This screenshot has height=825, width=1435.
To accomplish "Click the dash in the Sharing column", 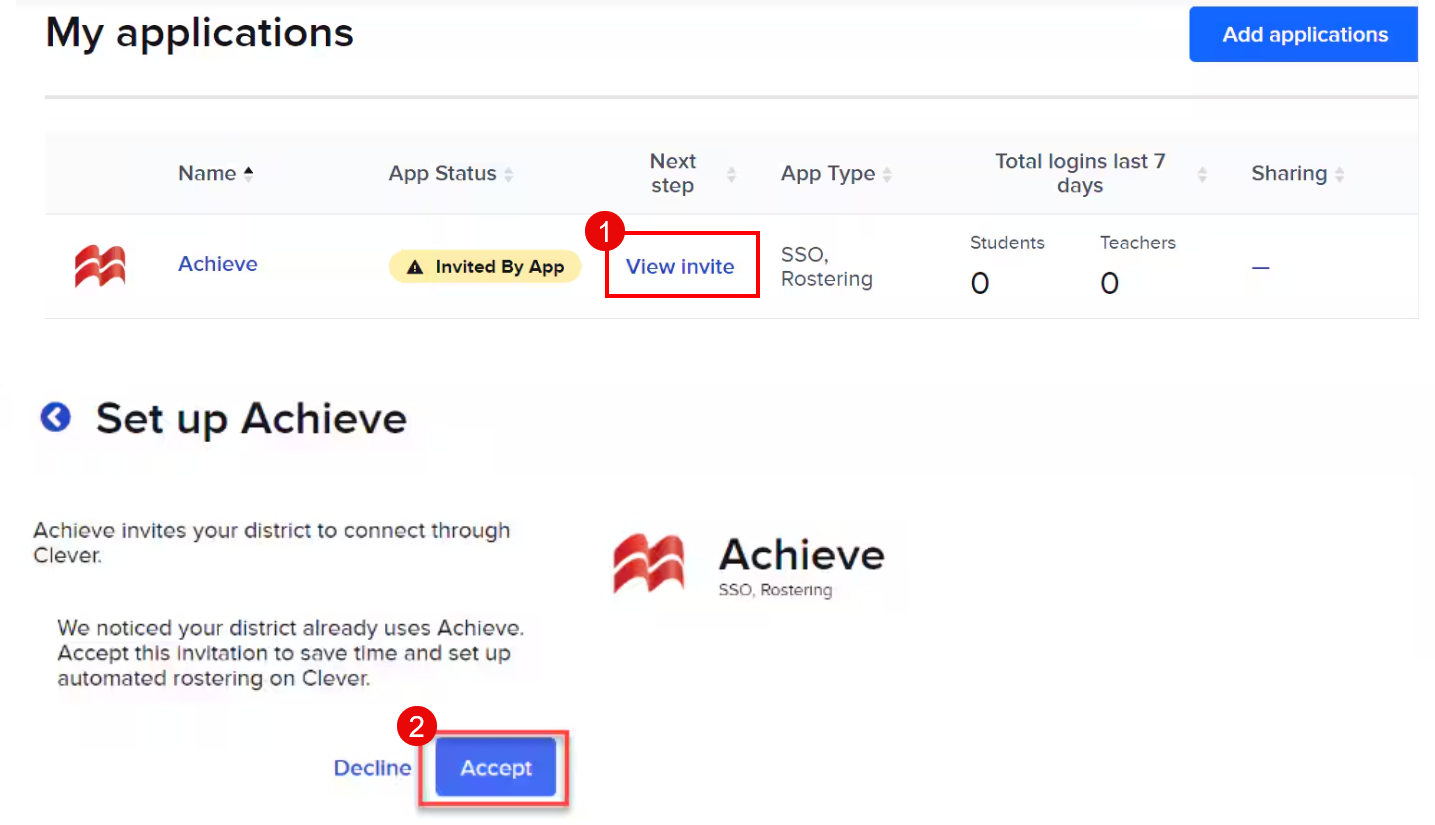I will point(1260,266).
